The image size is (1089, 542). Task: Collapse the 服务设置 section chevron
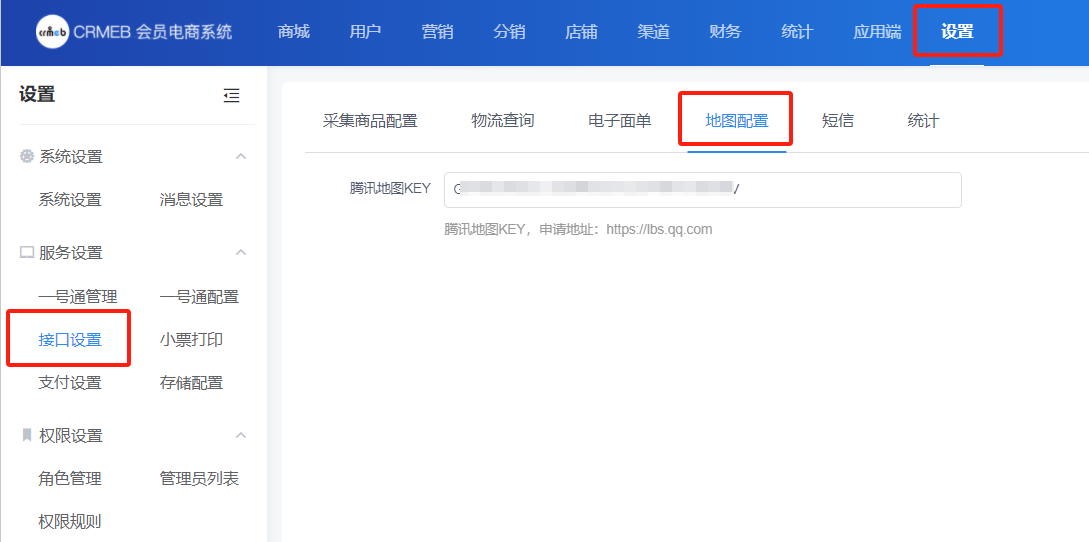tap(240, 253)
